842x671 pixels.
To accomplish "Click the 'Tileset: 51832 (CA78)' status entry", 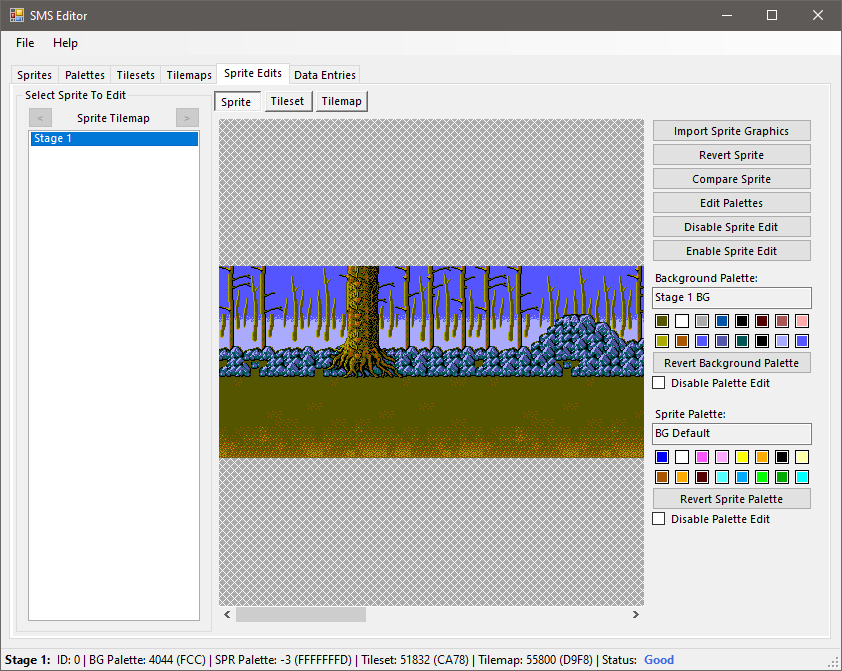I will [x=415, y=660].
